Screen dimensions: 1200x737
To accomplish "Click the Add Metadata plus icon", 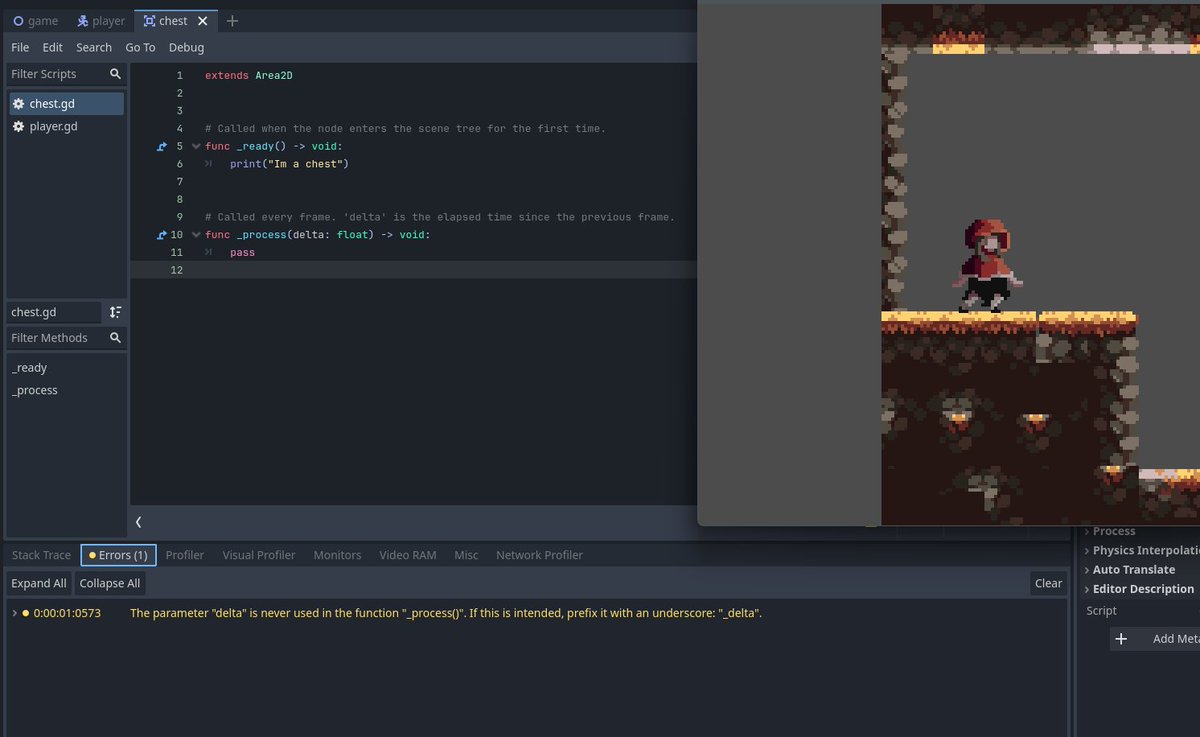I will [x=1120, y=638].
